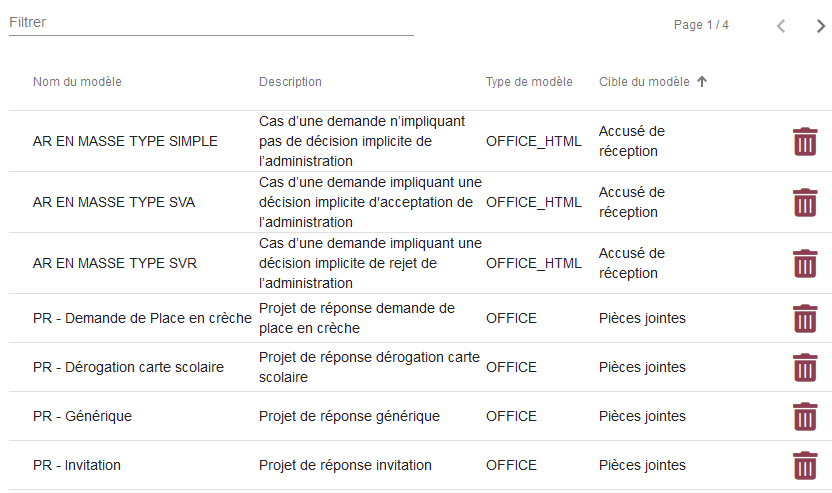
Task: Open the PR - Invitation row
Action: tap(76, 465)
